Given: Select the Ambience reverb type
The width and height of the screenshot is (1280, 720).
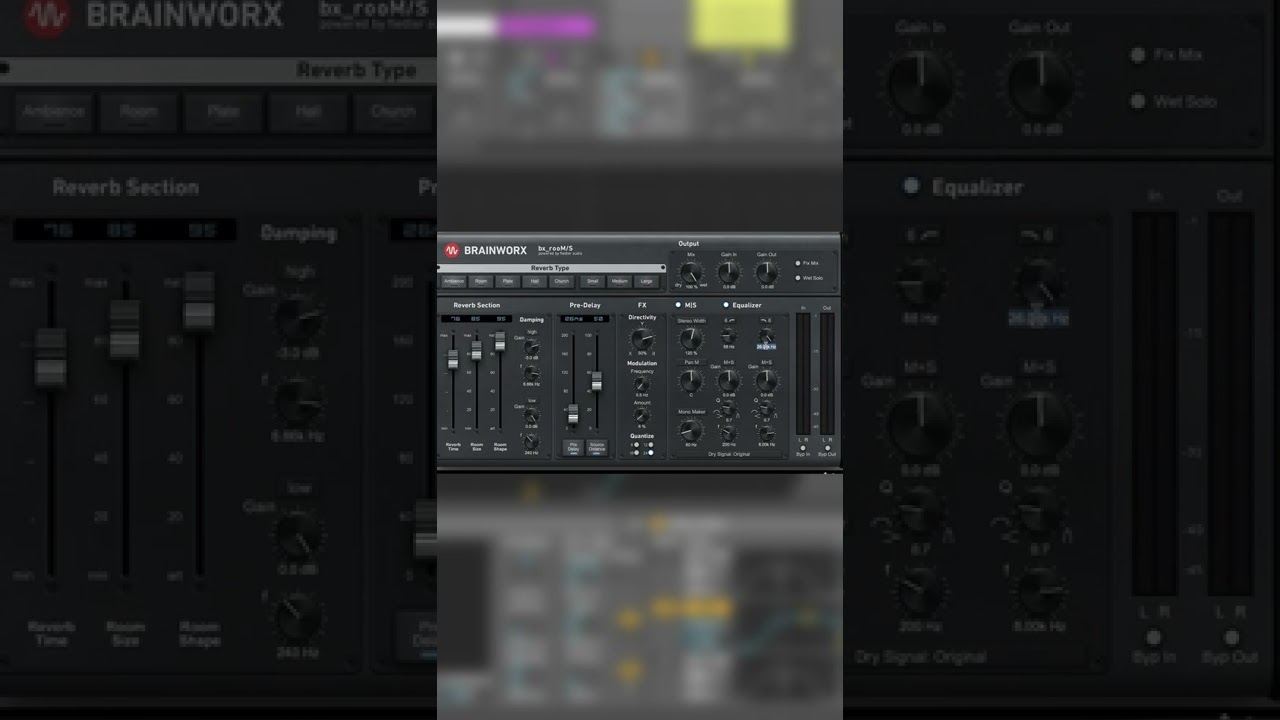Looking at the screenshot, I should pyautogui.click(x=454, y=281).
